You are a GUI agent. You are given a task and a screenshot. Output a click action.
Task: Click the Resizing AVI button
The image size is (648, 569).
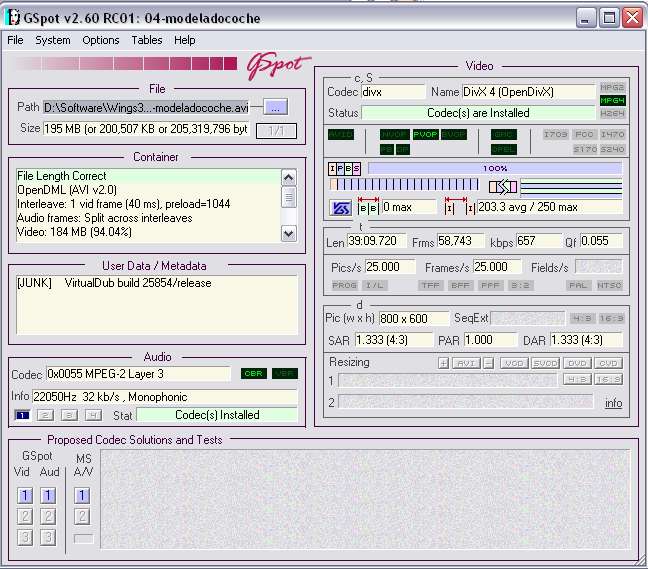click(466, 363)
